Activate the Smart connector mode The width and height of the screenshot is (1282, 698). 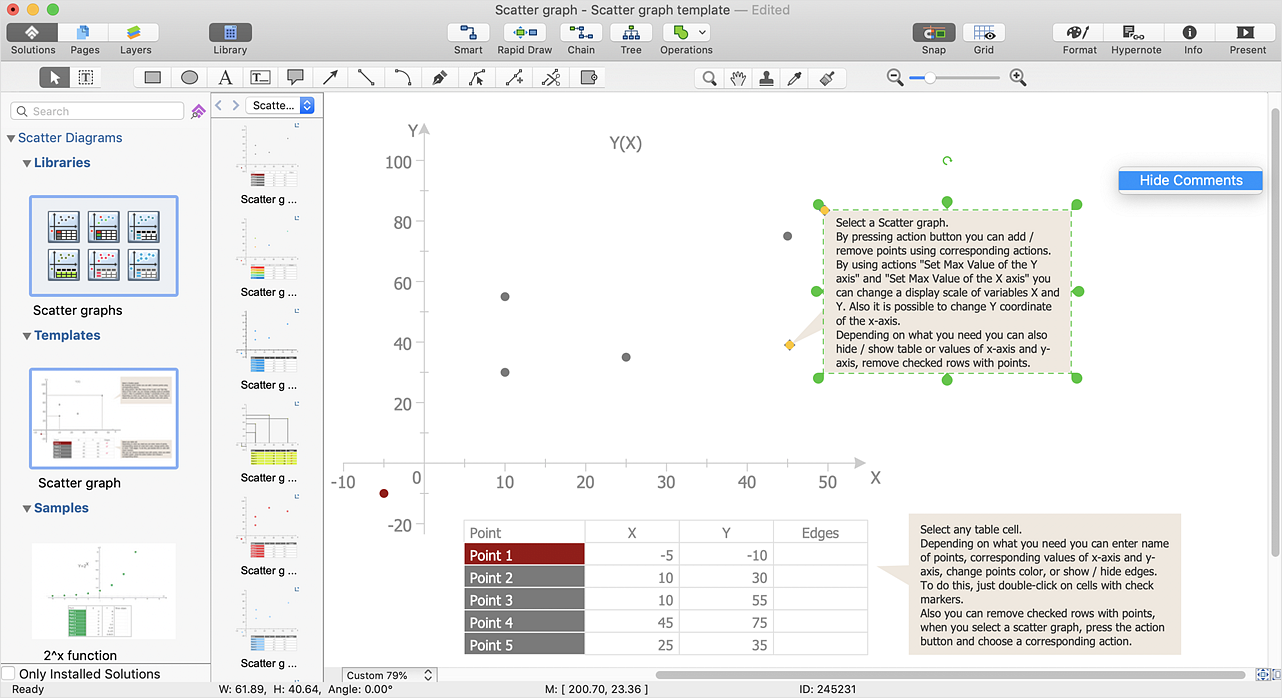coord(468,33)
